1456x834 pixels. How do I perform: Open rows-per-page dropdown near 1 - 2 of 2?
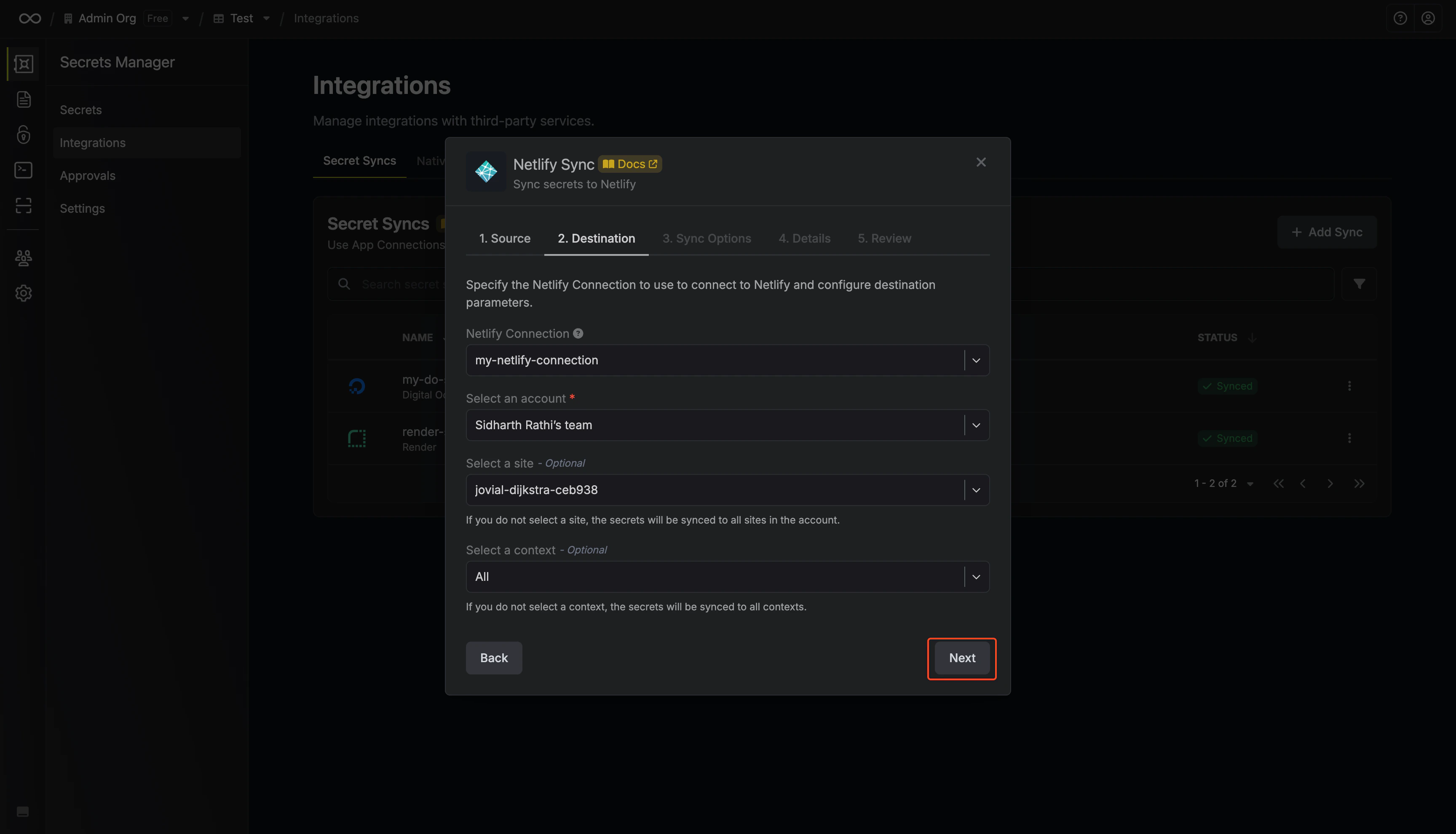point(1250,484)
